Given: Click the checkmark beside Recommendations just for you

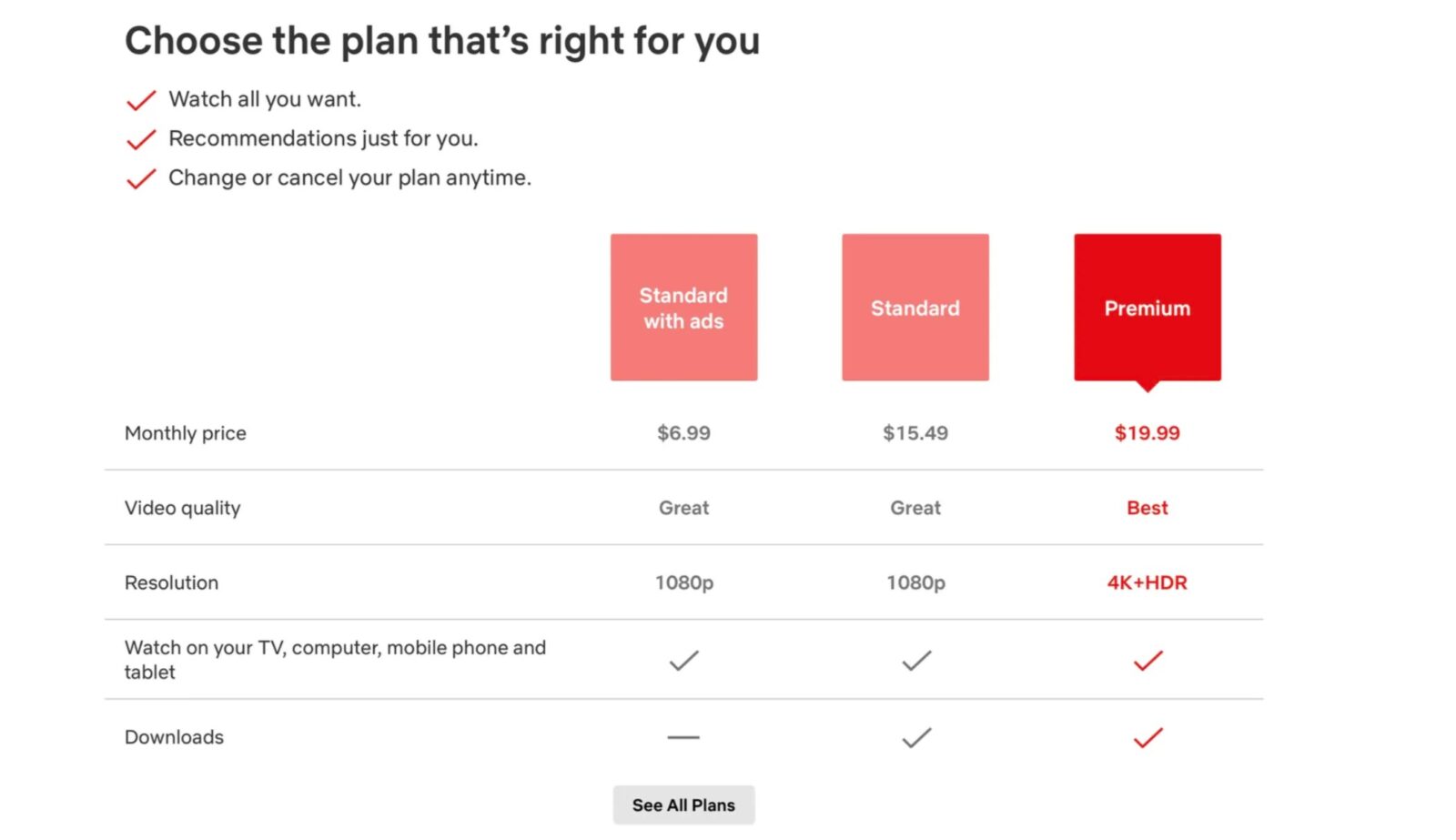Looking at the screenshot, I should click(x=141, y=139).
